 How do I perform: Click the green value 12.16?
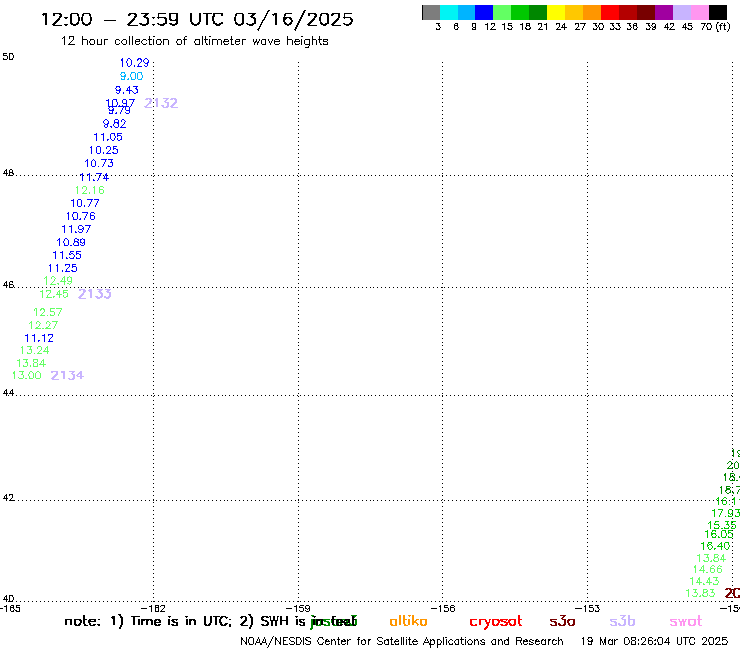click(x=90, y=190)
